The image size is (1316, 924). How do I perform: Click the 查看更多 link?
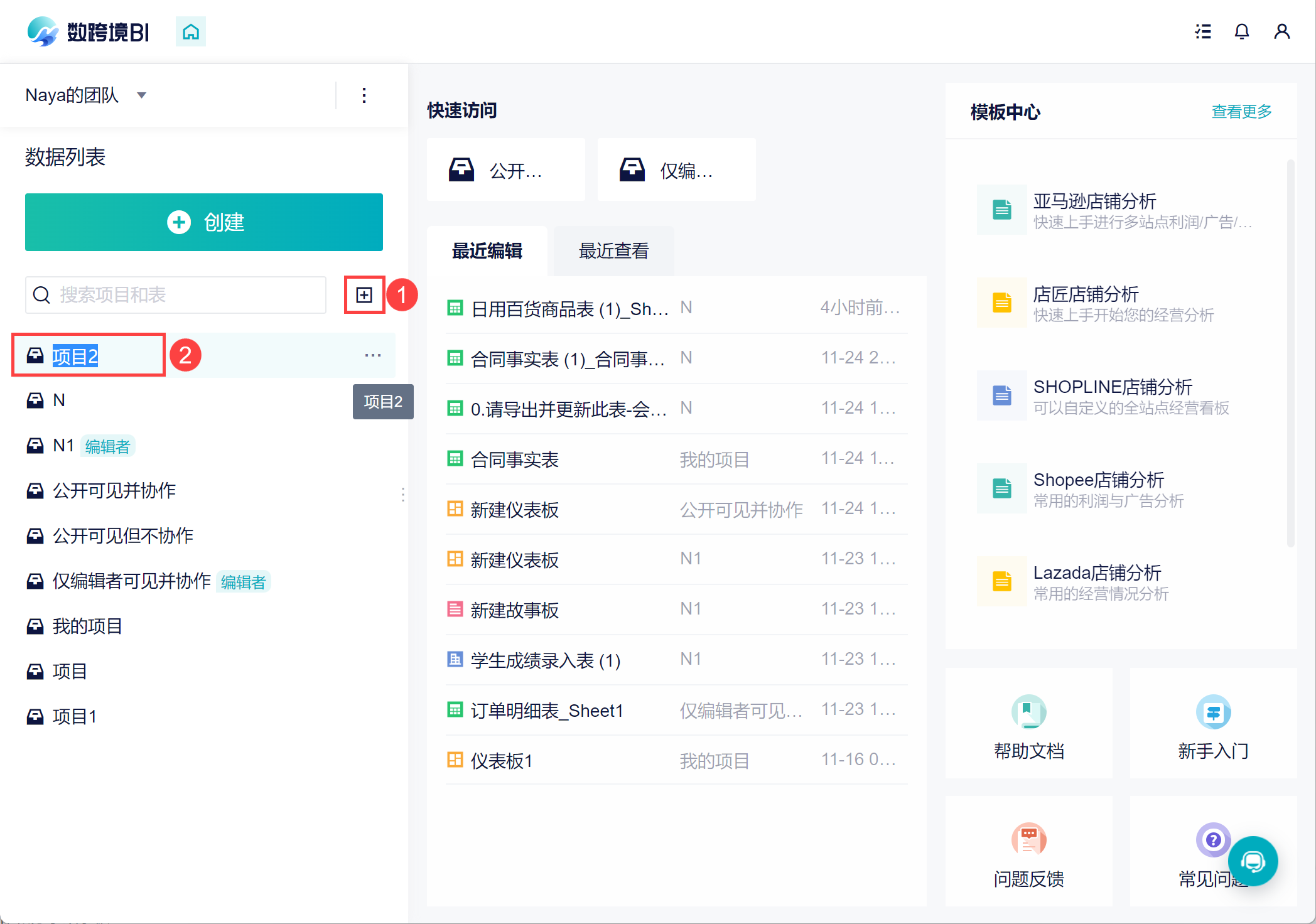(1241, 112)
